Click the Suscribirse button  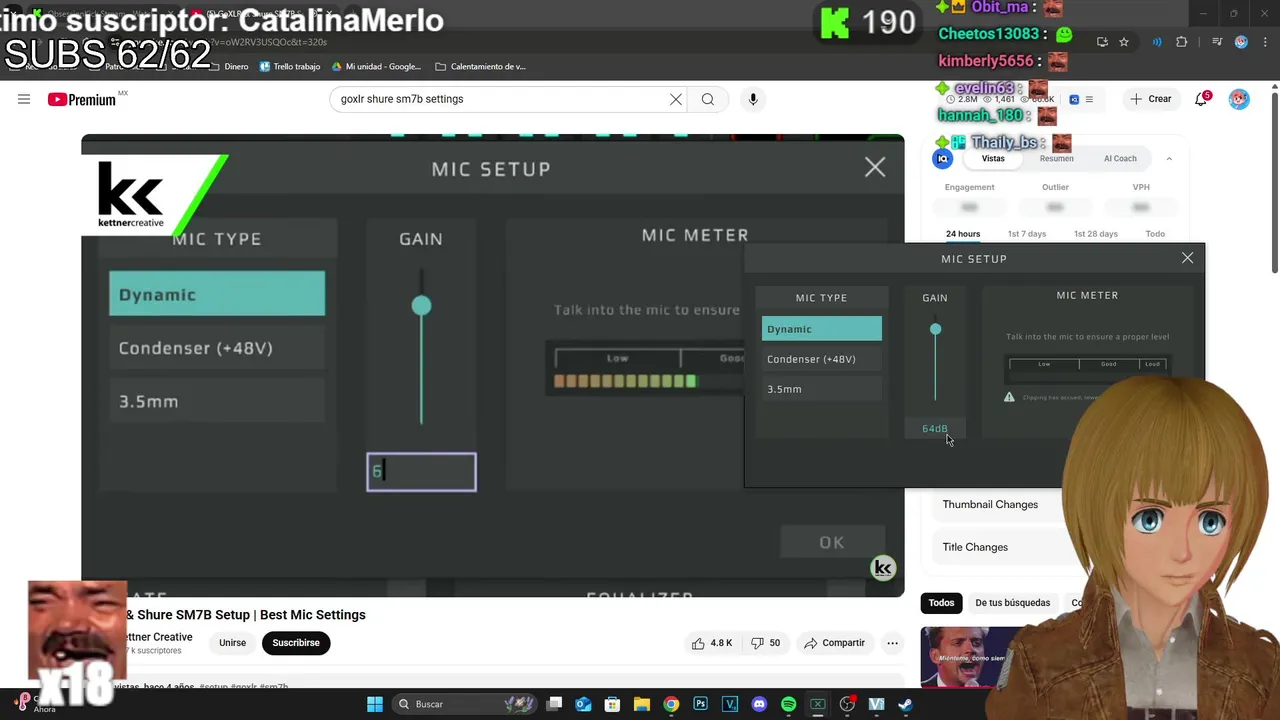(296, 643)
